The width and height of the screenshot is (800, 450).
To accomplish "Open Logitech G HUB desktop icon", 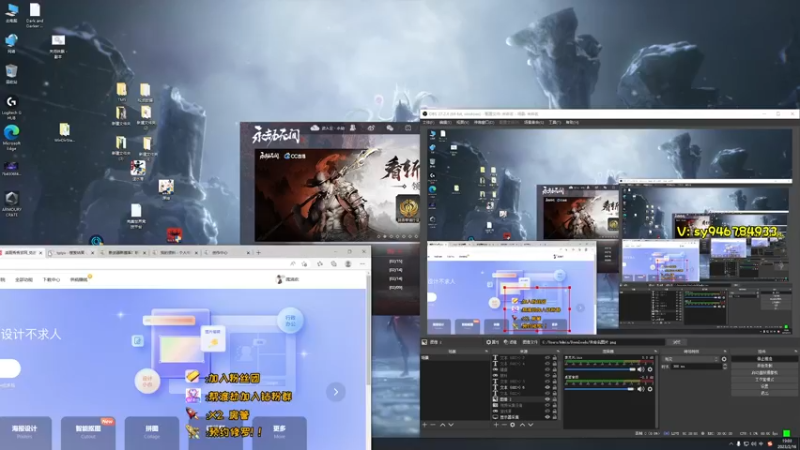I will (11, 106).
